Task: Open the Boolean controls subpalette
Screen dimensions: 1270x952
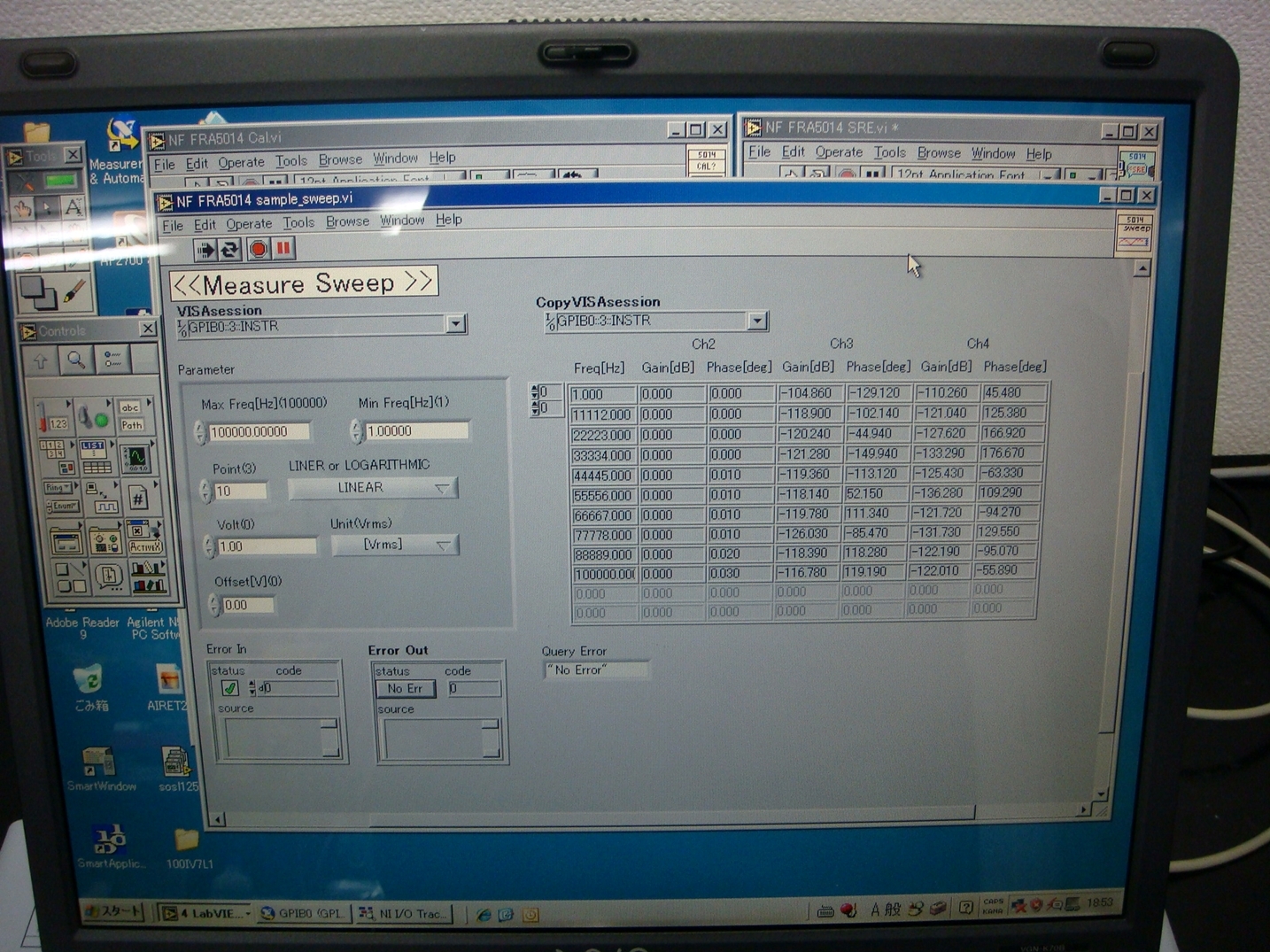Action: pyautogui.click(x=93, y=415)
